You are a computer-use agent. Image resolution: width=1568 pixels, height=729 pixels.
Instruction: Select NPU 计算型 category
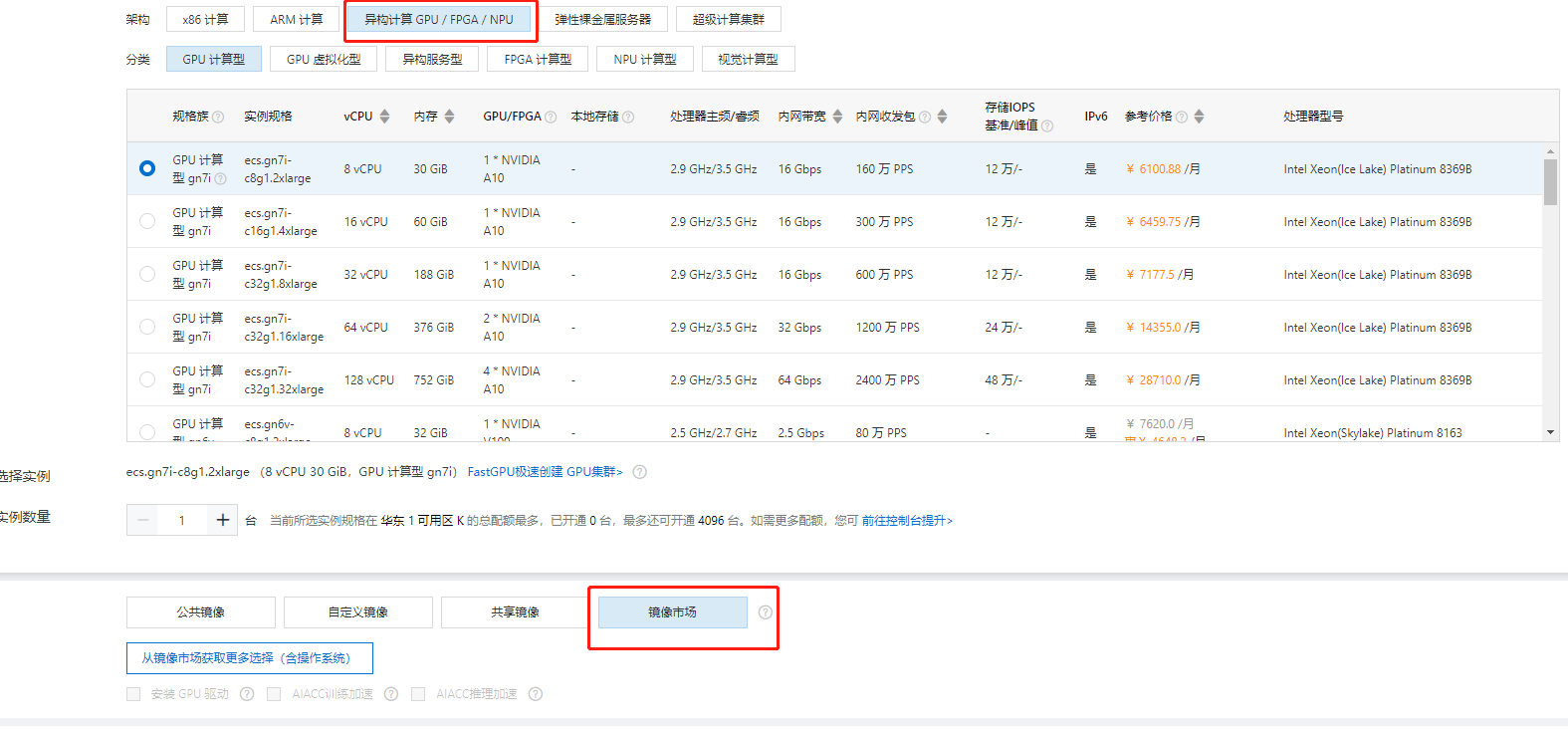coord(645,59)
